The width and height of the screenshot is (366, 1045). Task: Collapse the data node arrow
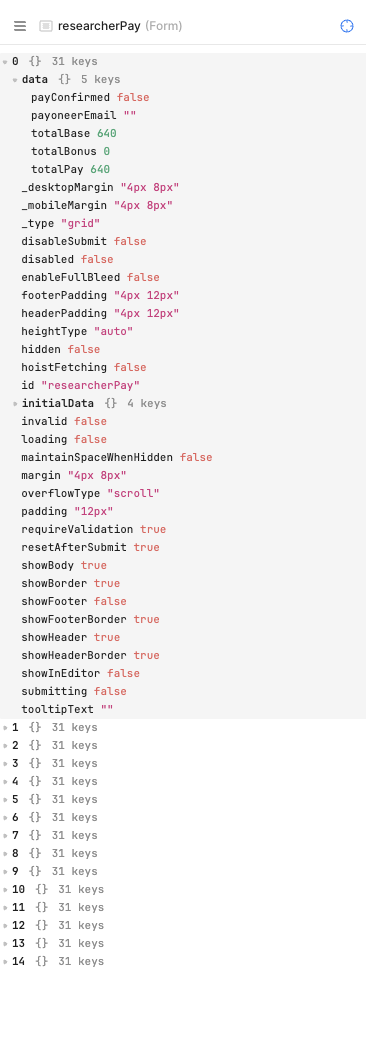click(x=15, y=80)
